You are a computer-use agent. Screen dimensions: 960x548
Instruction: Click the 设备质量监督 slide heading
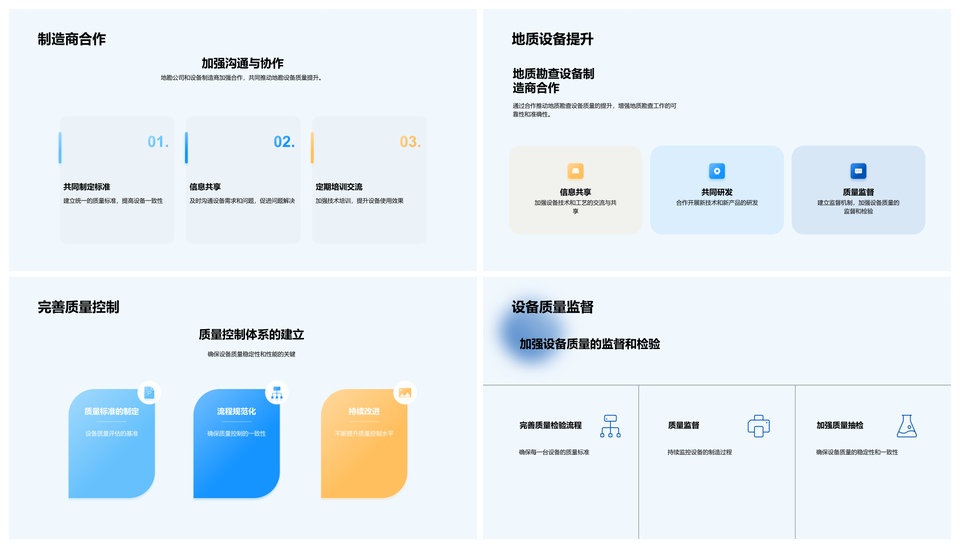pos(552,307)
